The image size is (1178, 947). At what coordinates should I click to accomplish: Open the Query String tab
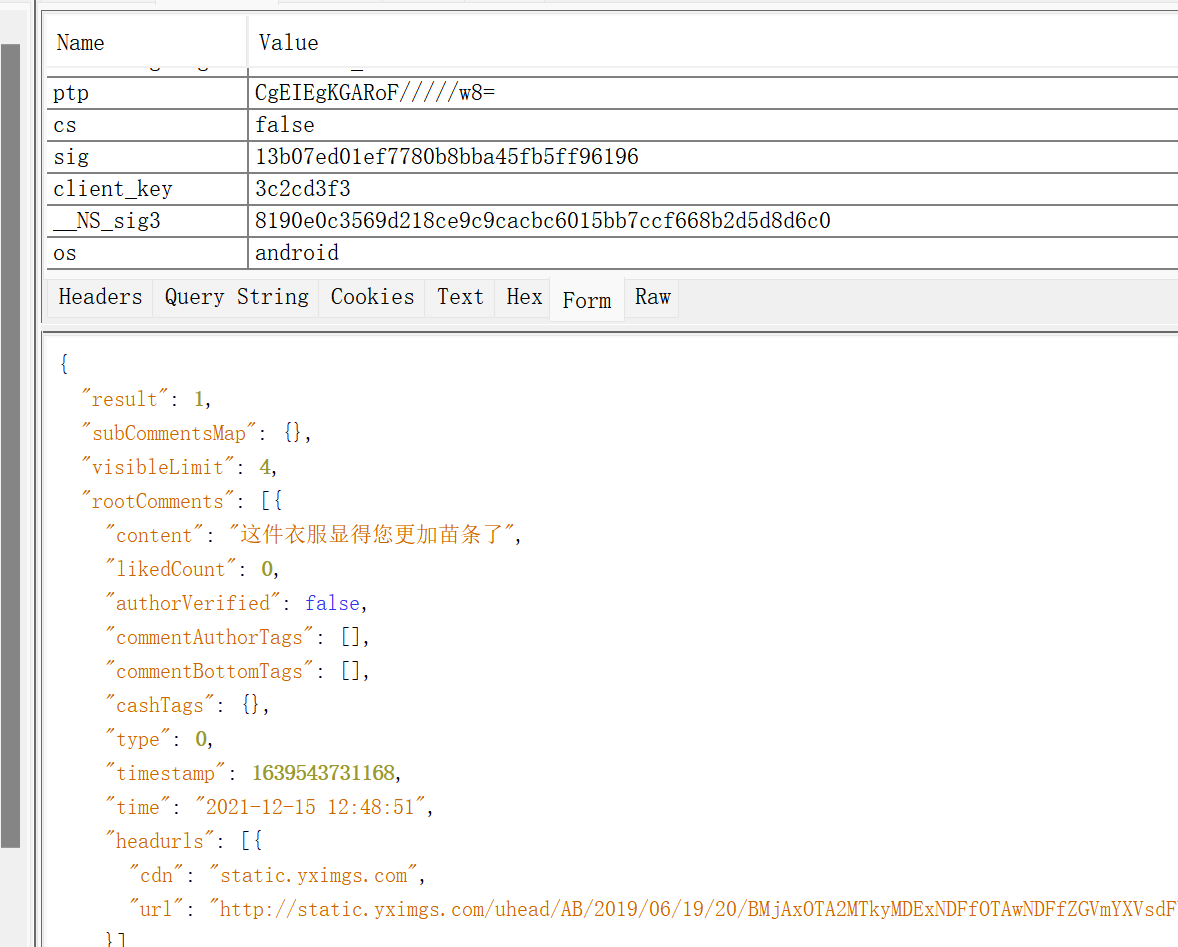236,297
